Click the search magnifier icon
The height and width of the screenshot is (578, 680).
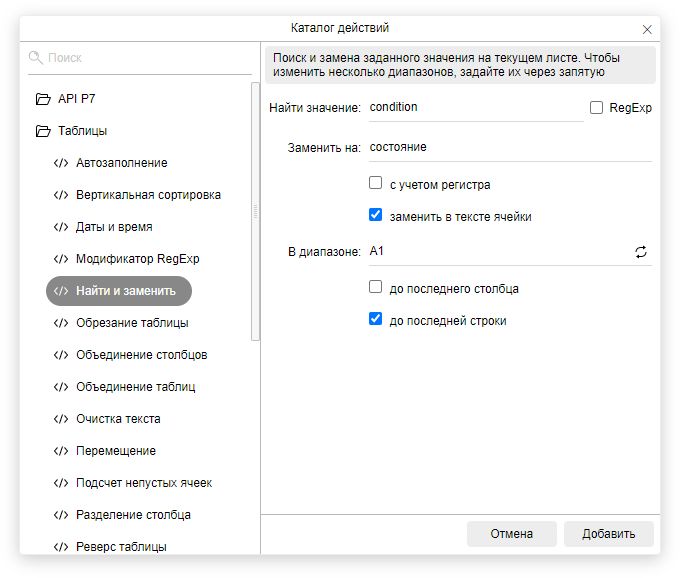[36, 58]
